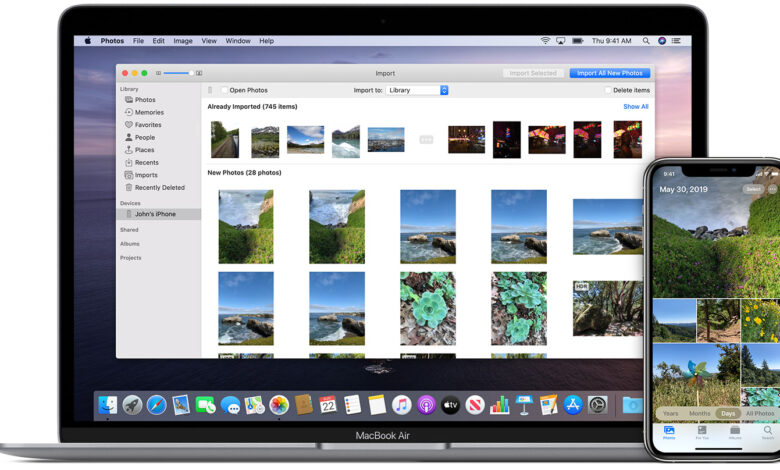Open Safari compass icon in Dock

click(x=157, y=405)
